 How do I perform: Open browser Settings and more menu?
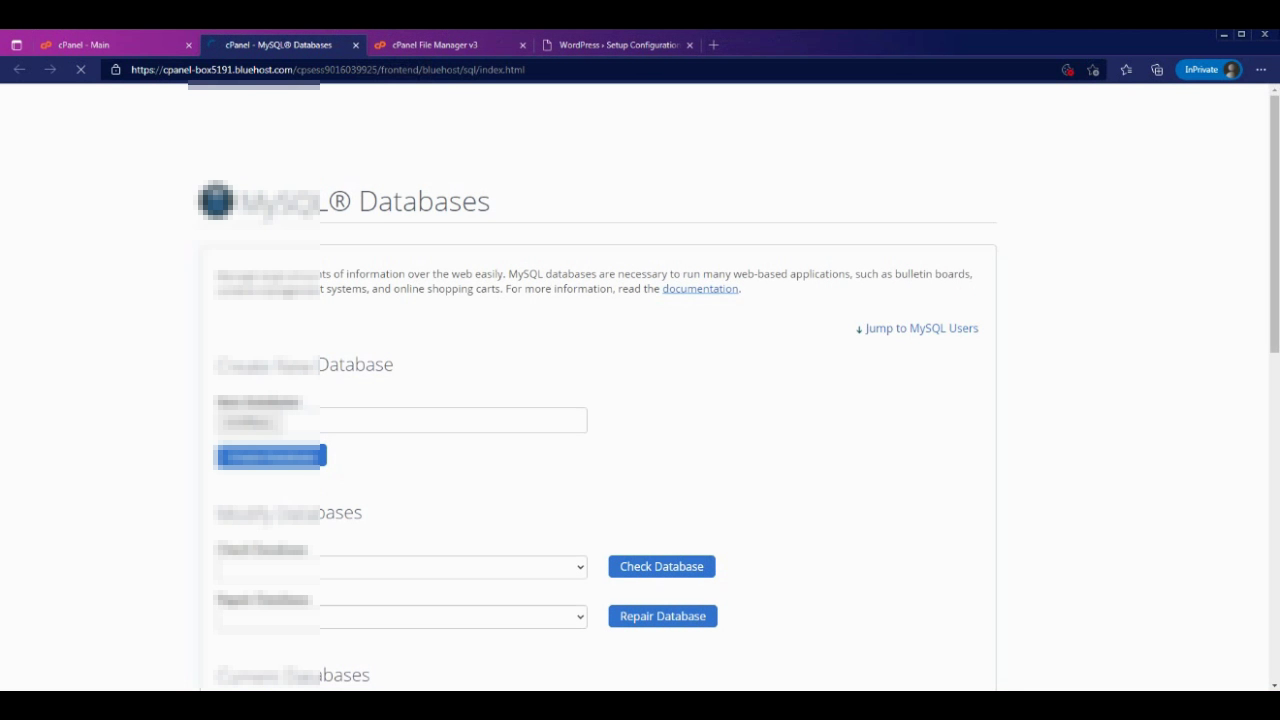pos(1261,70)
